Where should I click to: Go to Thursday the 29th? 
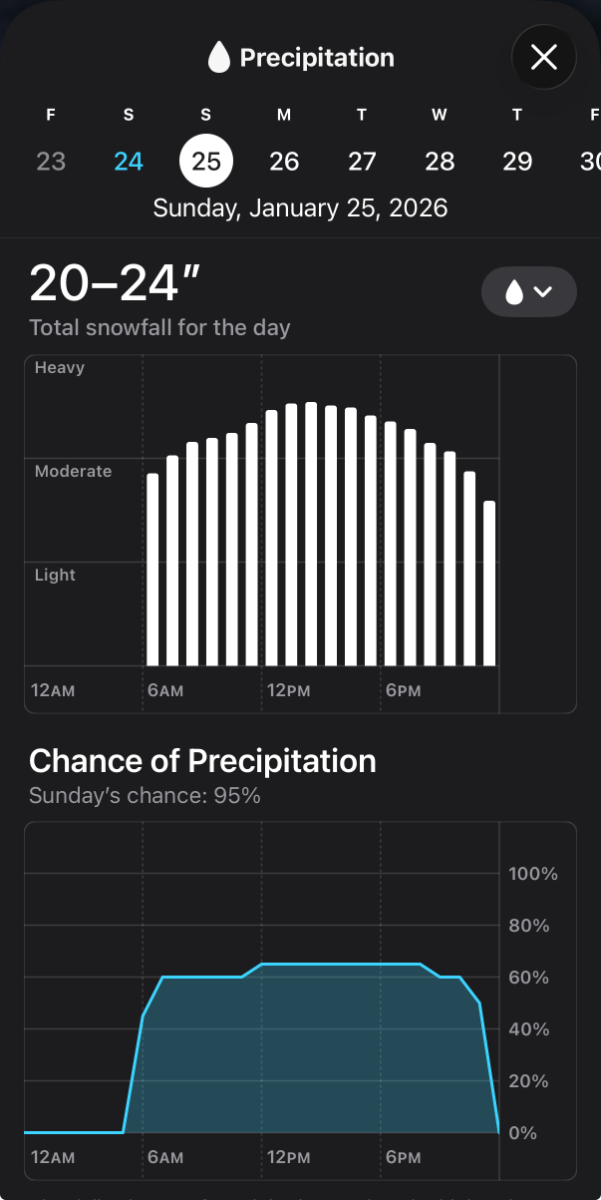517,161
